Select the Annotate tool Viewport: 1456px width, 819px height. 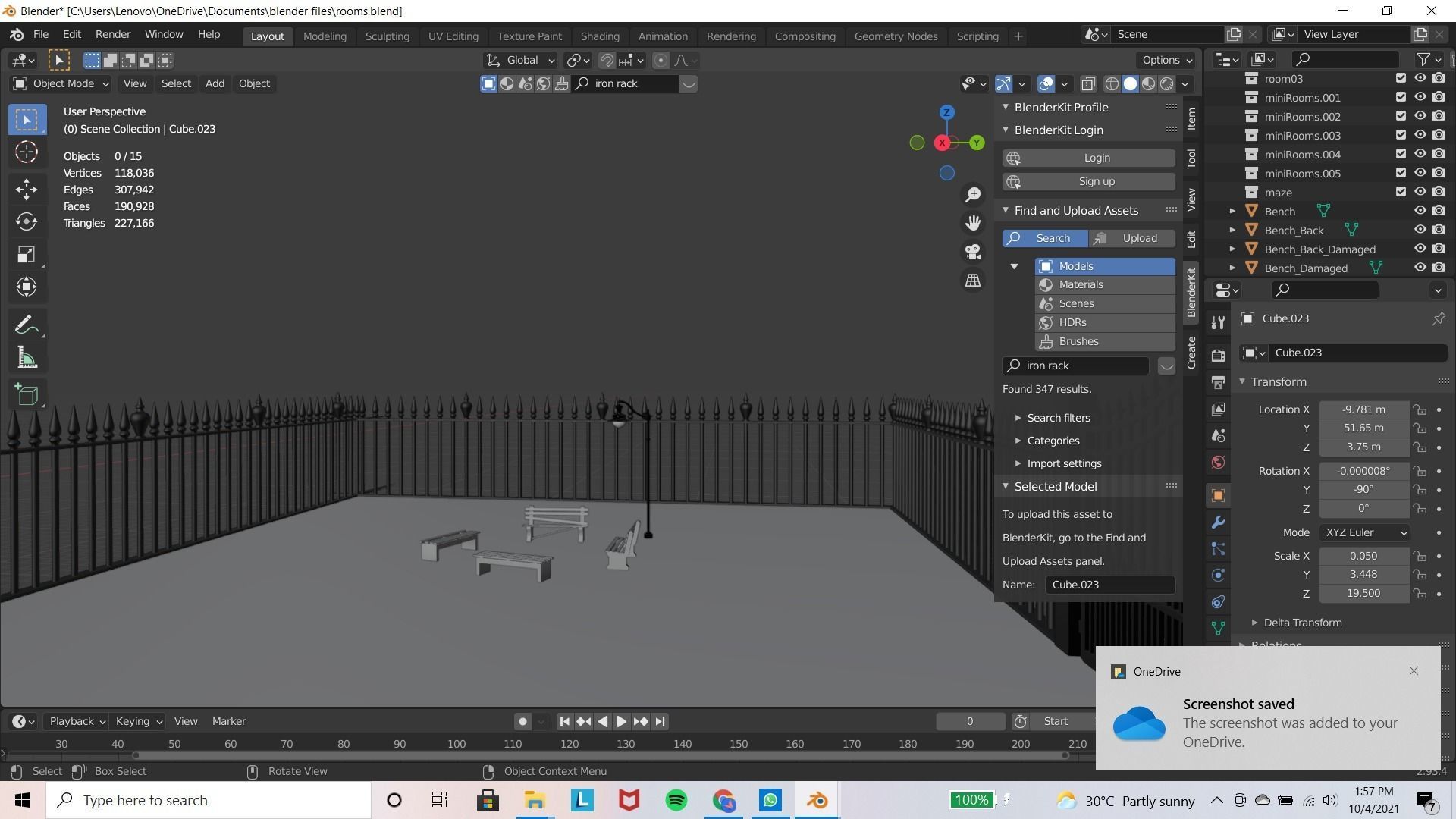tap(27, 325)
